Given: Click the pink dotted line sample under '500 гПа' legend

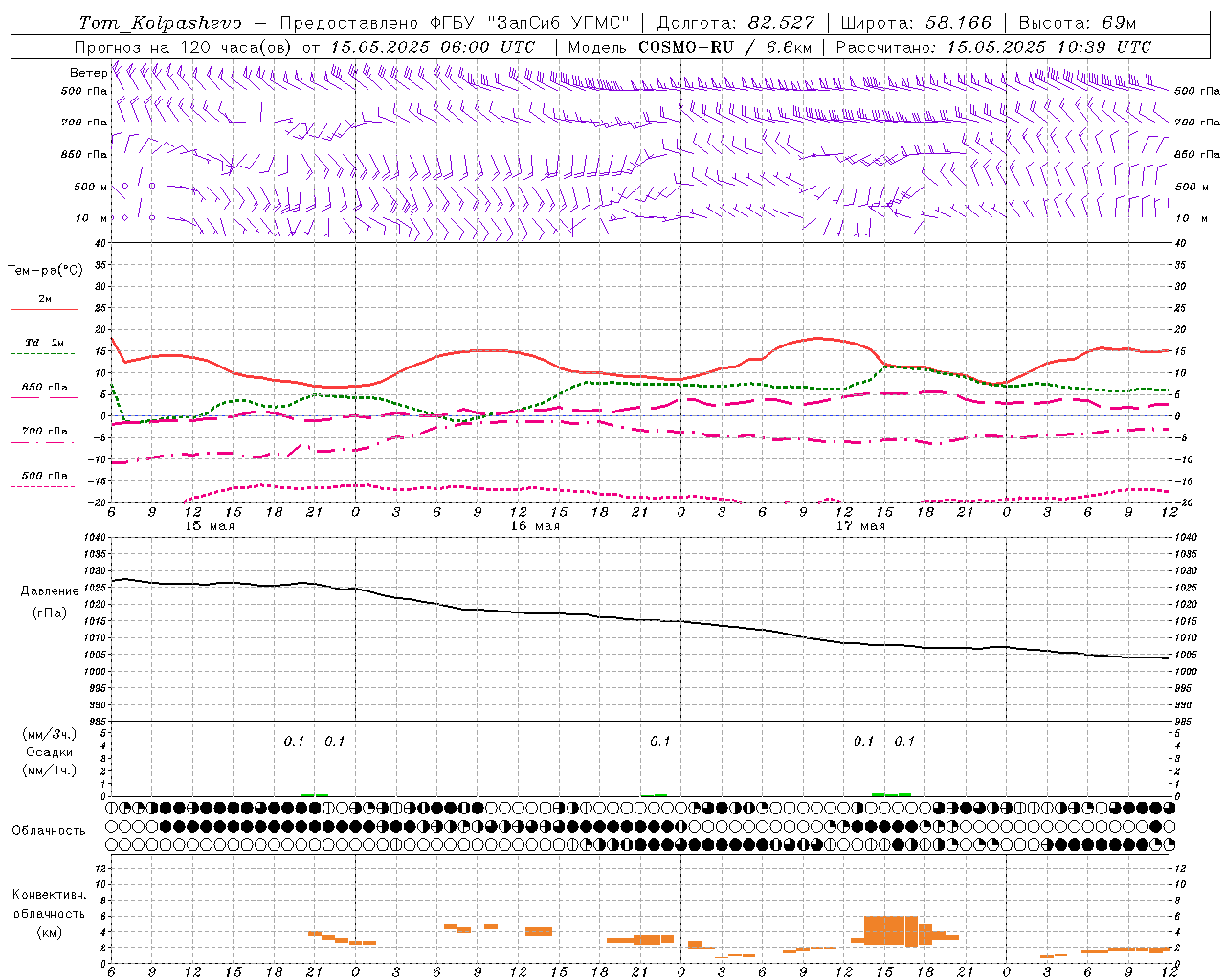Looking at the screenshot, I should click(x=42, y=486).
